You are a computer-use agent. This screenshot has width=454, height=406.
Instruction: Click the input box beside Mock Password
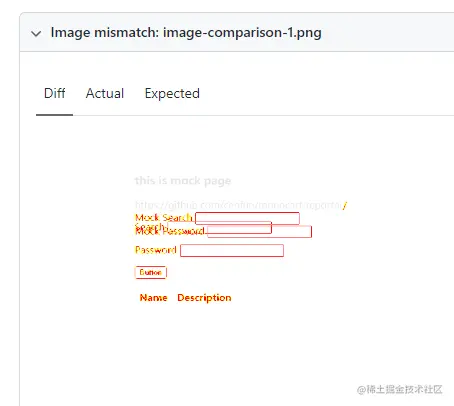pyautogui.click(x=260, y=231)
